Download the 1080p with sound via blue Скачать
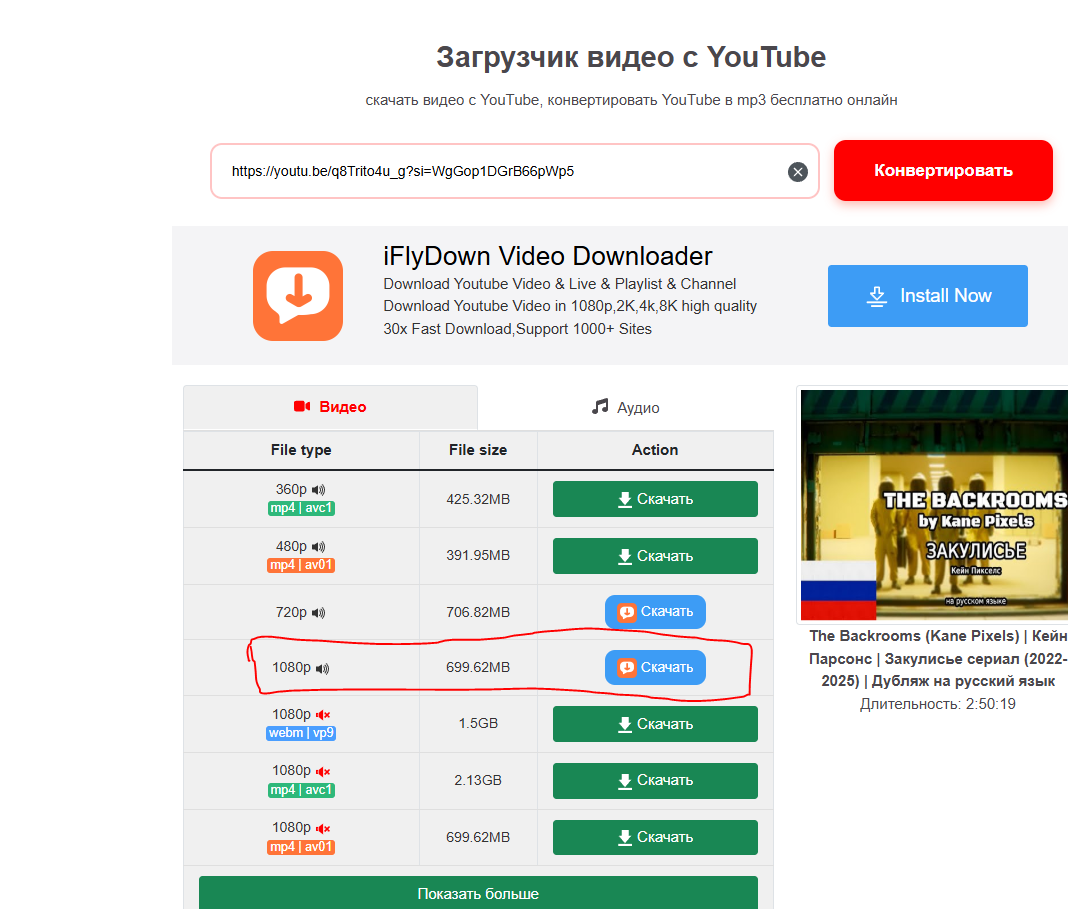This screenshot has height=909, width=1068. pos(655,667)
